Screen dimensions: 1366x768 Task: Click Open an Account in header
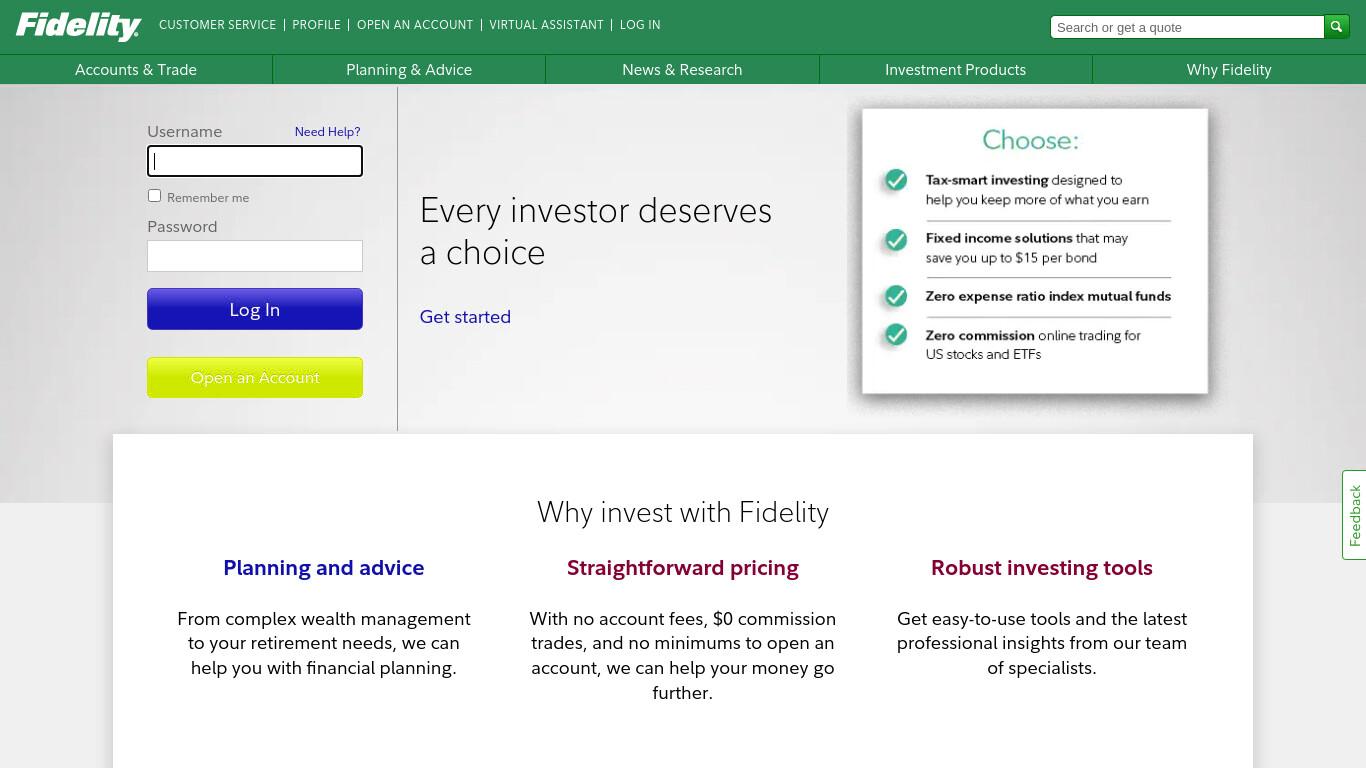415,25
